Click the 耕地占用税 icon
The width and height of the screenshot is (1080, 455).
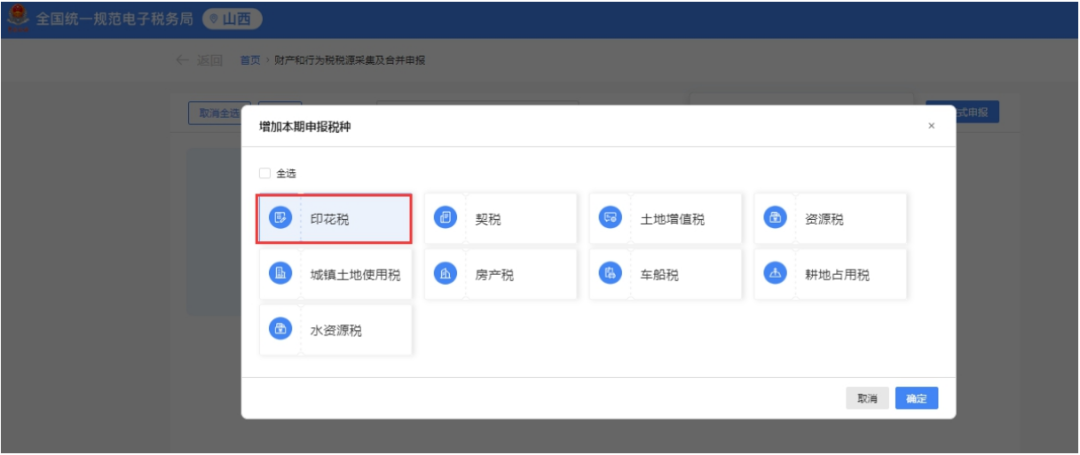click(x=776, y=273)
